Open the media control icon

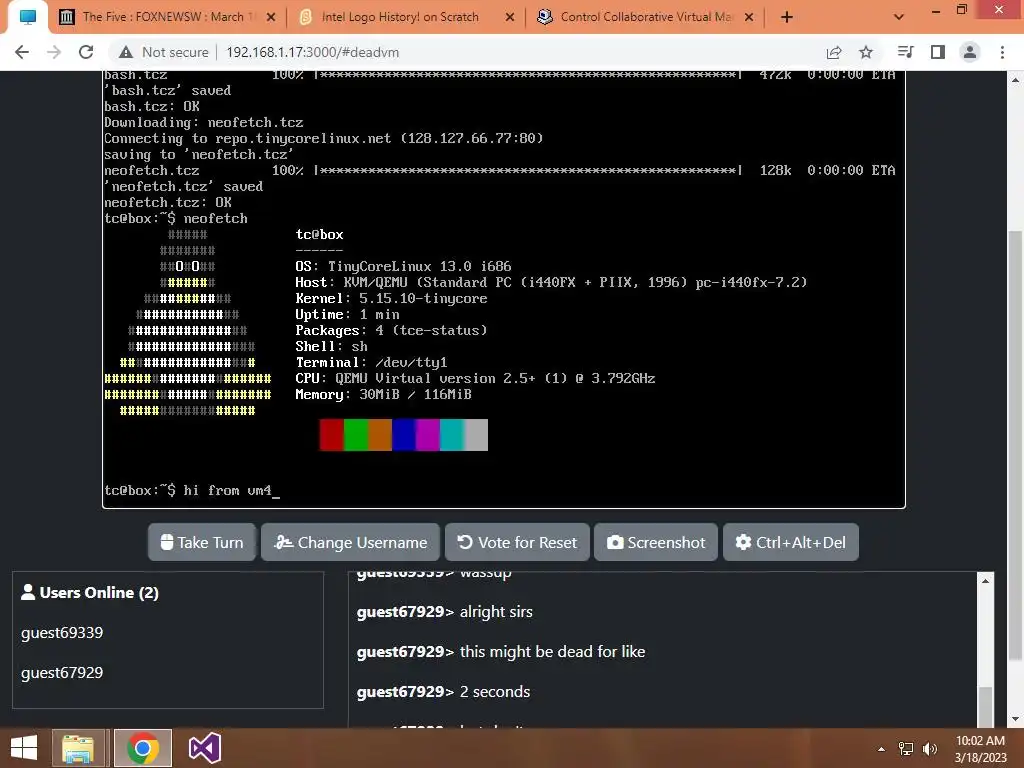[906, 52]
